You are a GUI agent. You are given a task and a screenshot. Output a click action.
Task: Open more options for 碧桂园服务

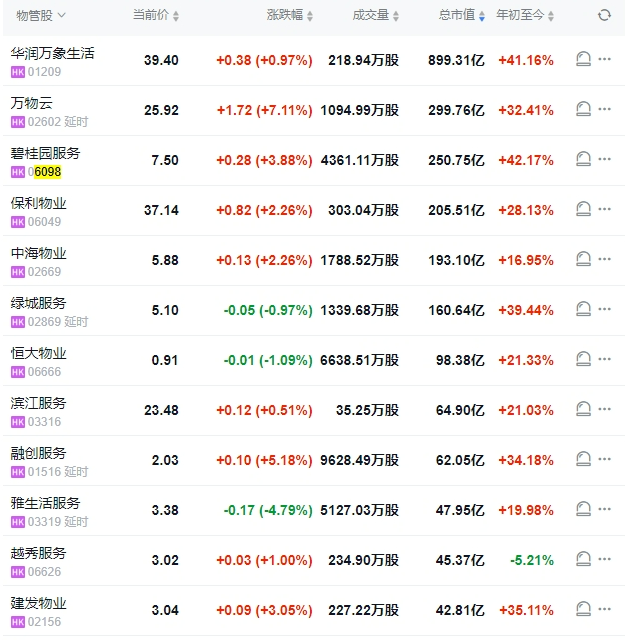(x=605, y=159)
